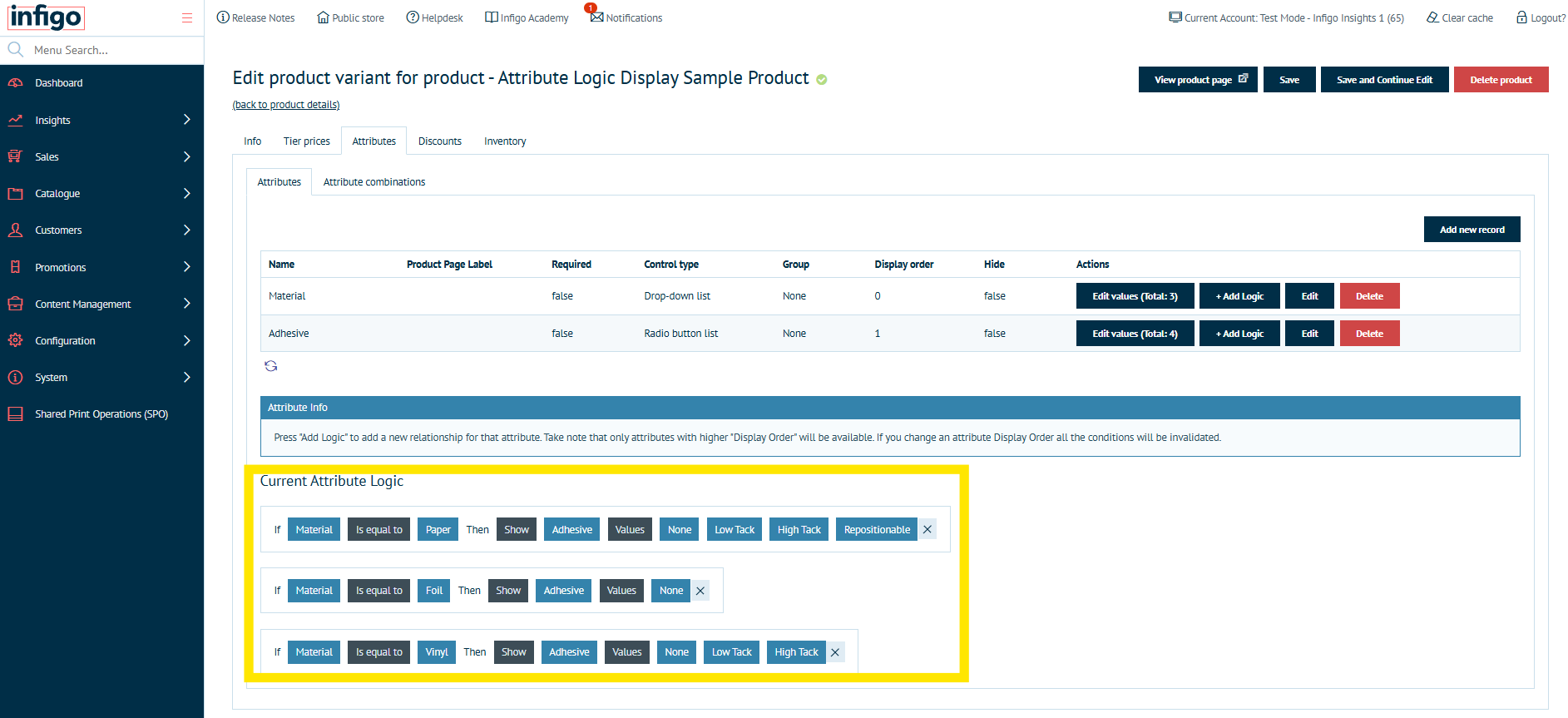
Task: Click the Release Notes info icon
Action: [223, 17]
